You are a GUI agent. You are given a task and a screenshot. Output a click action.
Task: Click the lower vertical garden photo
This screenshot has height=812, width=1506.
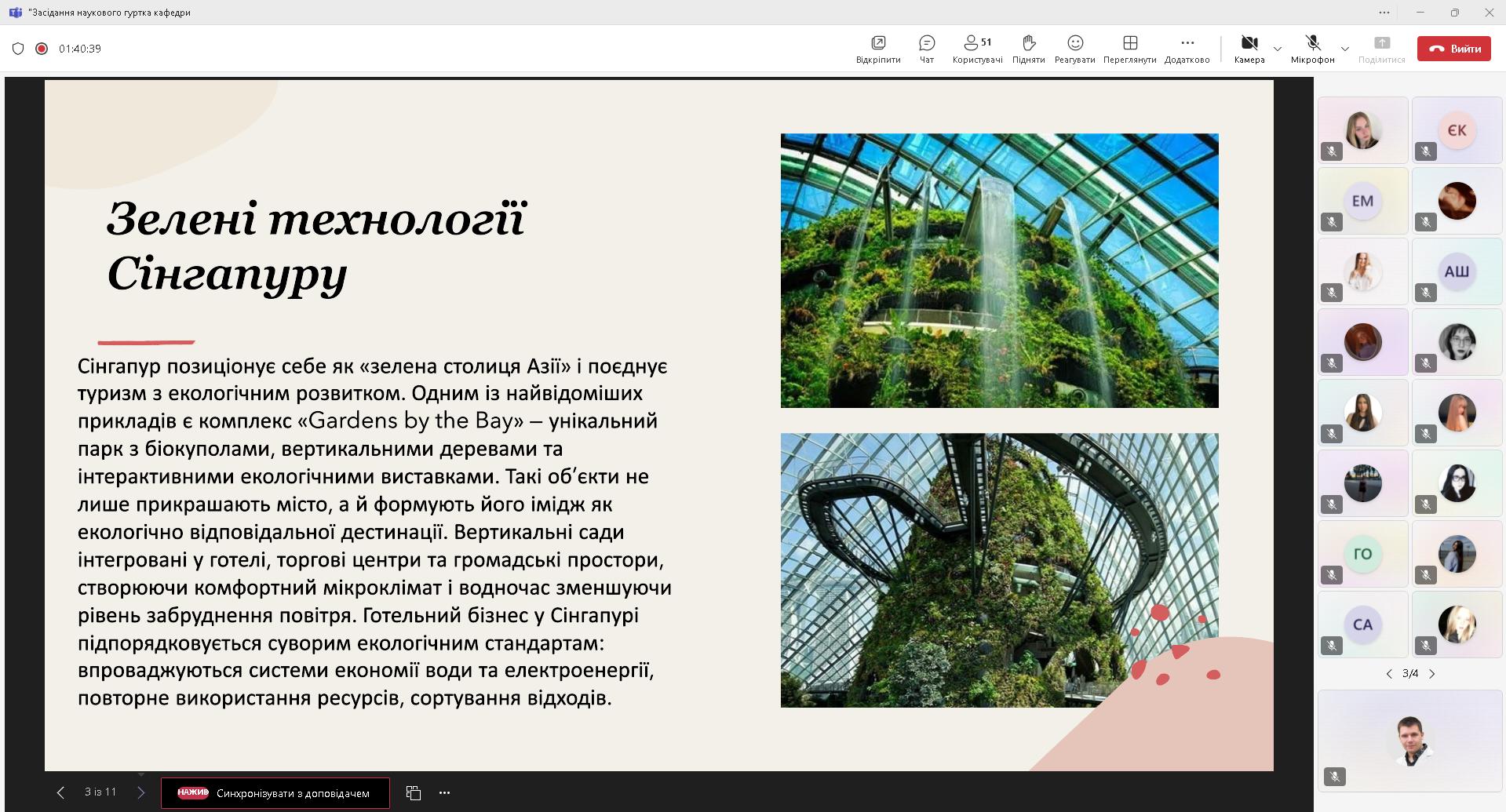pos(999,570)
